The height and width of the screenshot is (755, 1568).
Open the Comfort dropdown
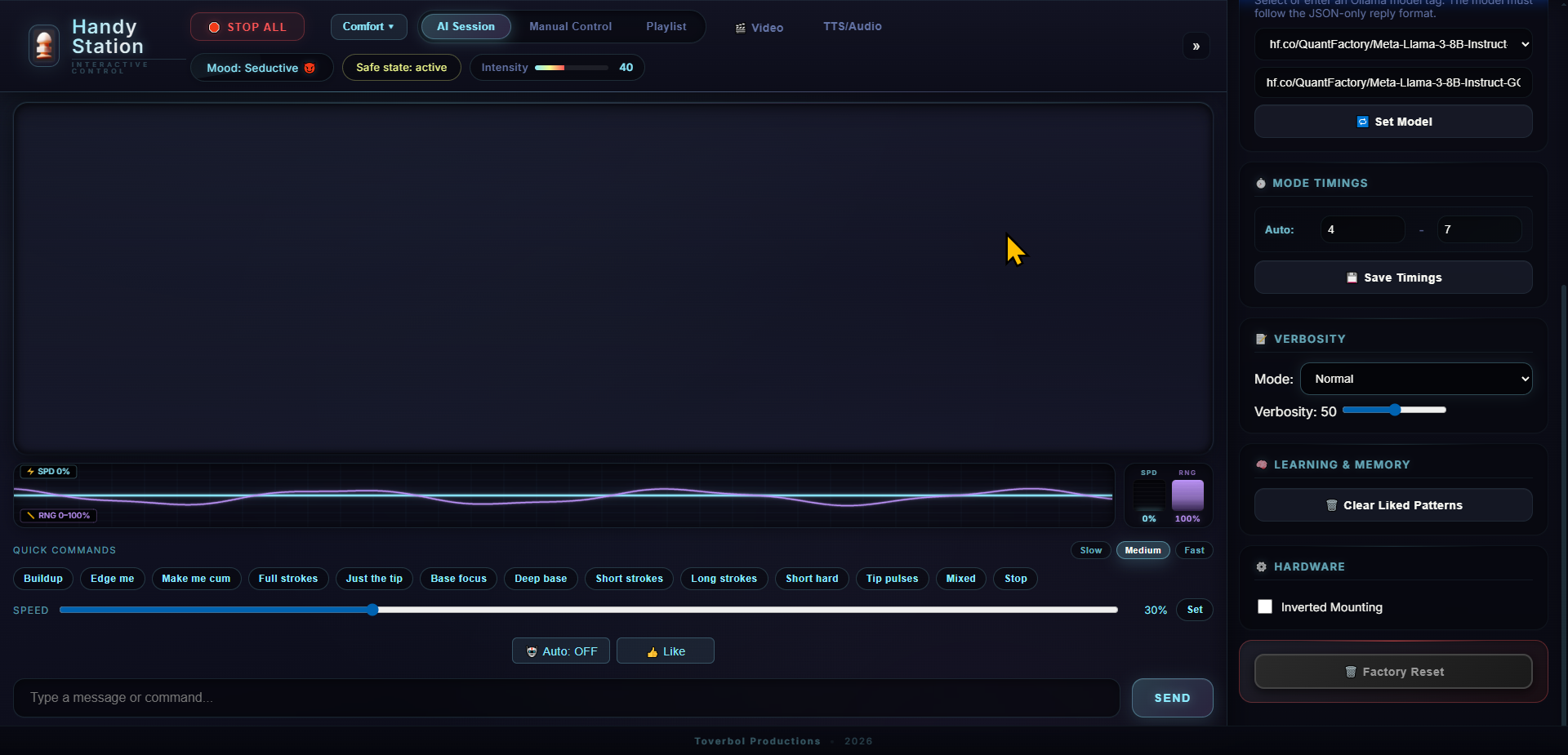pyautogui.click(x=368, y=26)
